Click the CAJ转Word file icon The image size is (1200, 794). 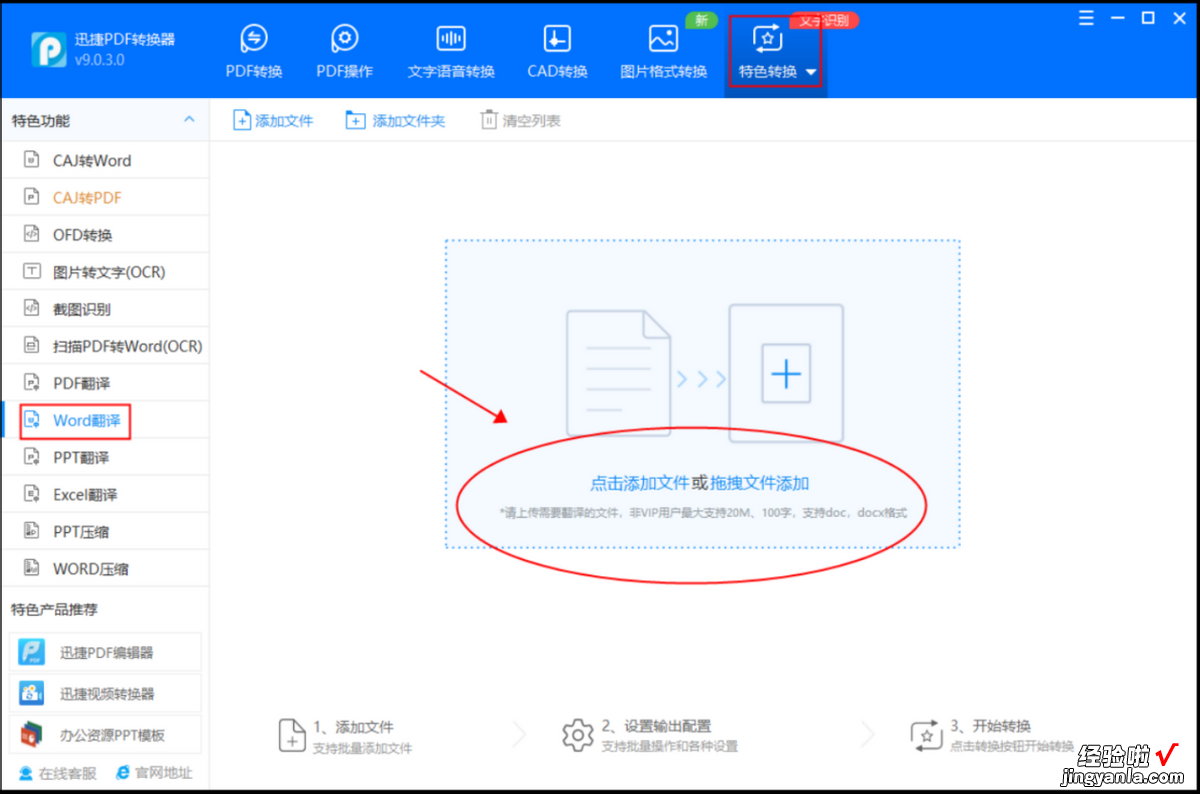[32, 160]
